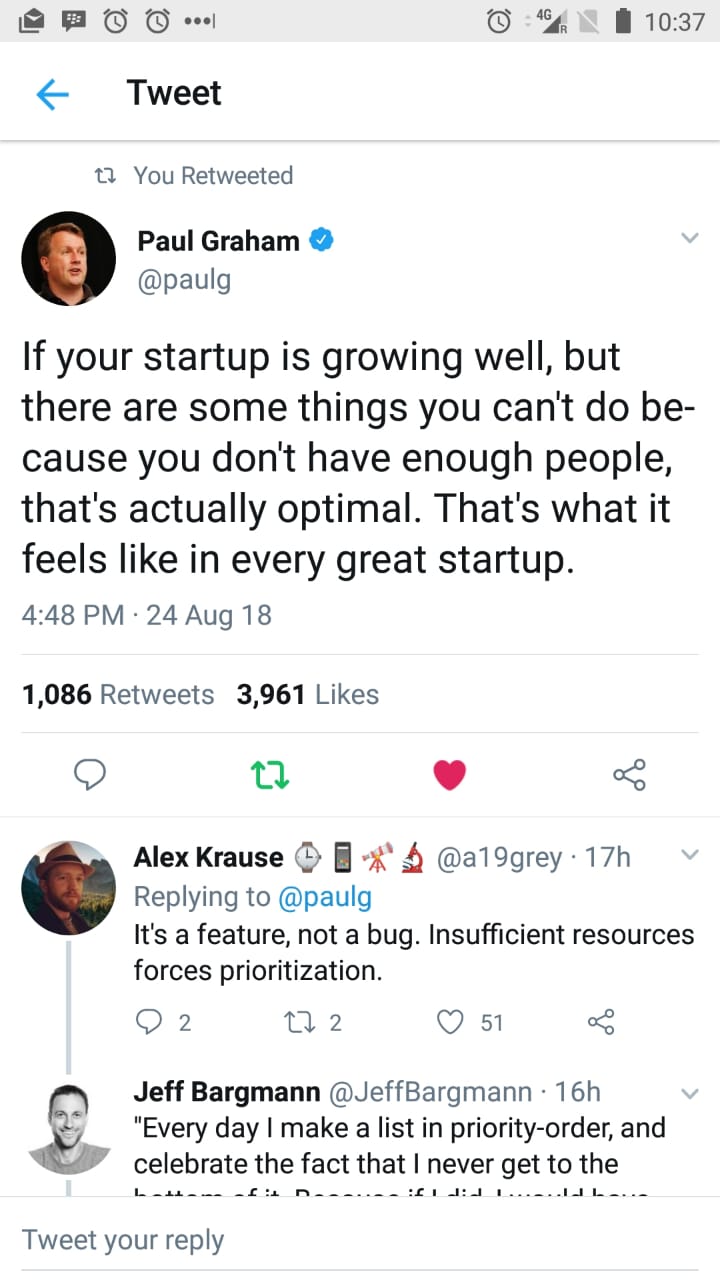This screenshot has height=1280, width=720.
Task: Open options chevron on Alex Krause's reply
Action: point(689,855)
